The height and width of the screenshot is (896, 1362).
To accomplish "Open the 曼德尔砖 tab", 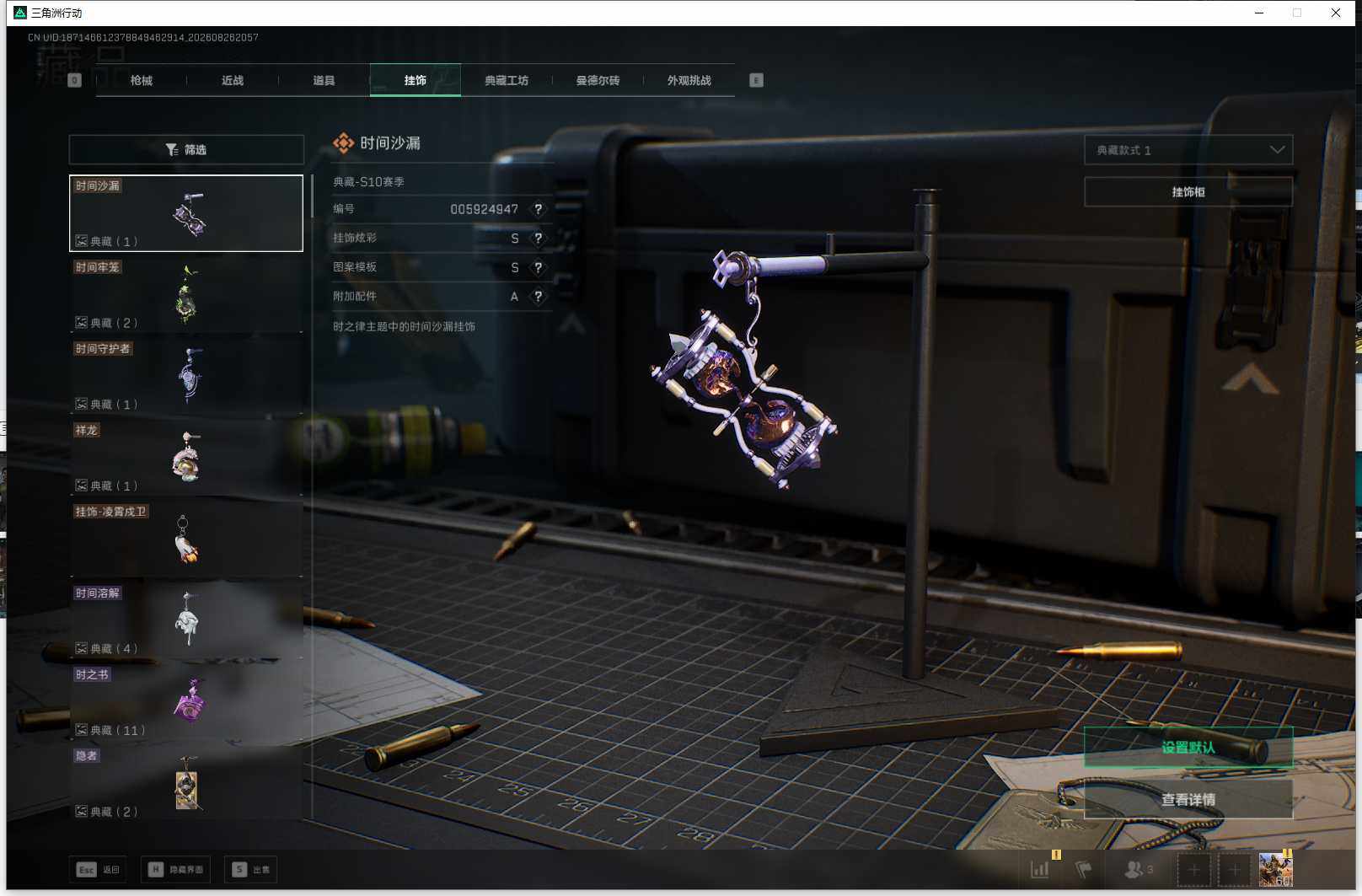I will (598, 80).
